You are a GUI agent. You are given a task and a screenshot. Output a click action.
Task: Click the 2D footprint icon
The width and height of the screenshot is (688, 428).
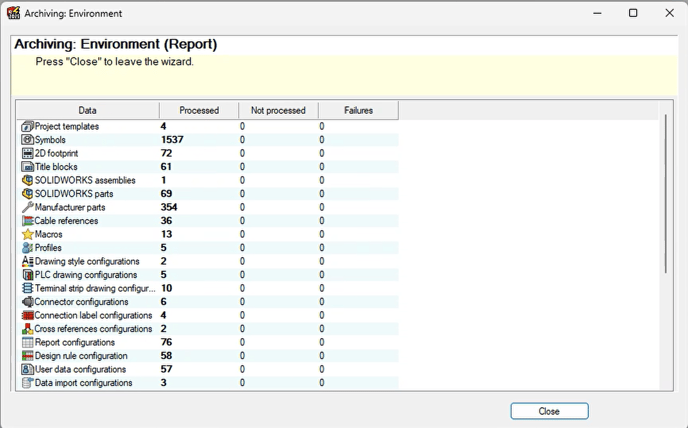(27, 153)
